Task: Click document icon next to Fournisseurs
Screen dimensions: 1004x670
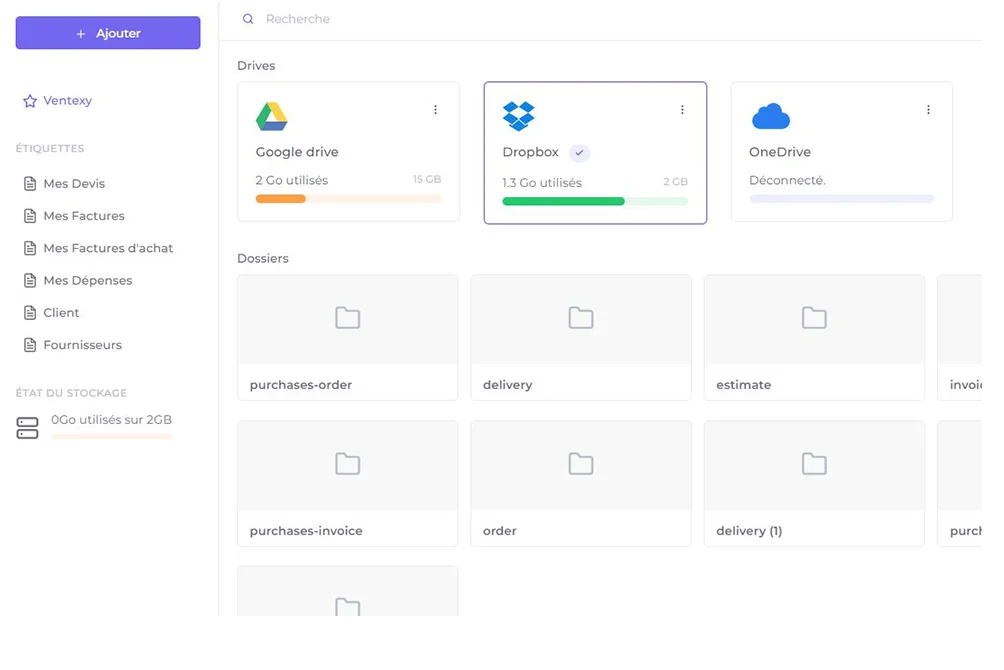Action: pyautogui.click(x=29, y=345)
